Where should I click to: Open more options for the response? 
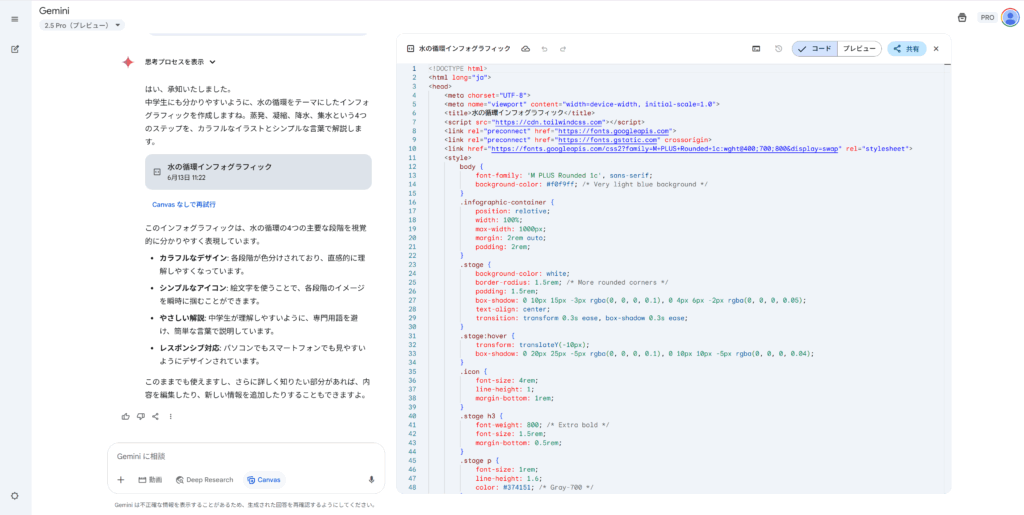point(170,416)
